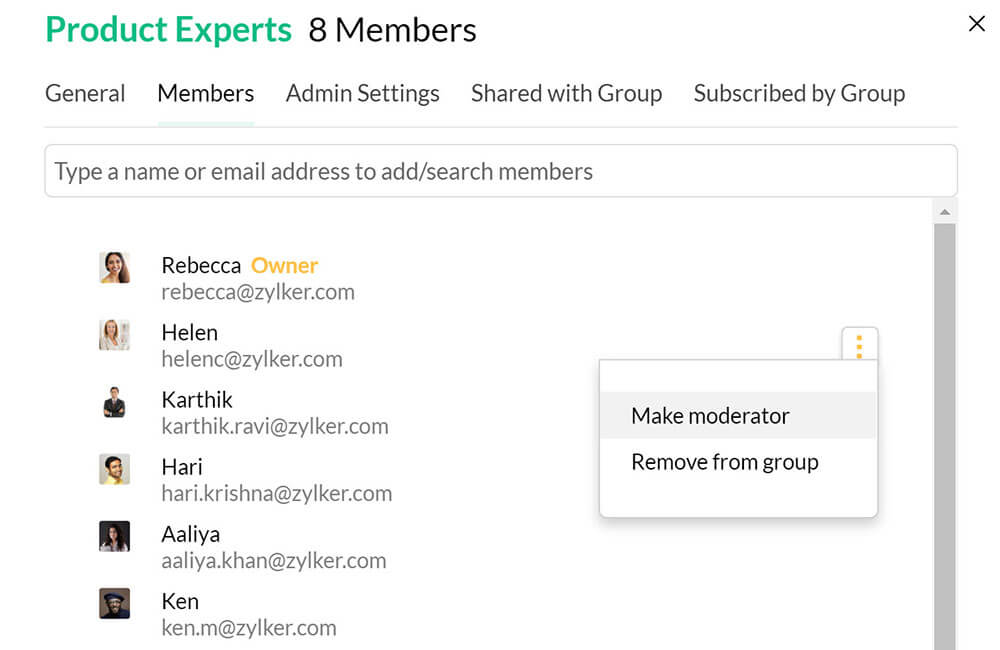Screen dimensions: 1000x650
Task: Click Ken's profile avatar
Action: click(115, 603)
